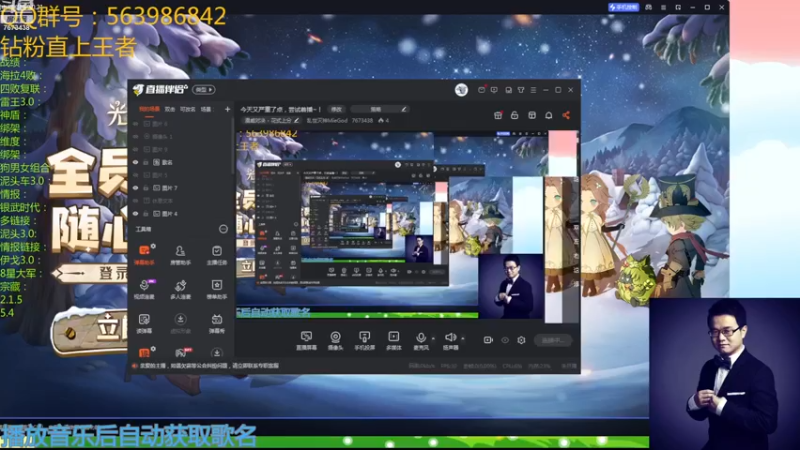Select the 歌名 source row
Image resolution: width=800 pixels, height=450 pixels.
click(182, 162)
